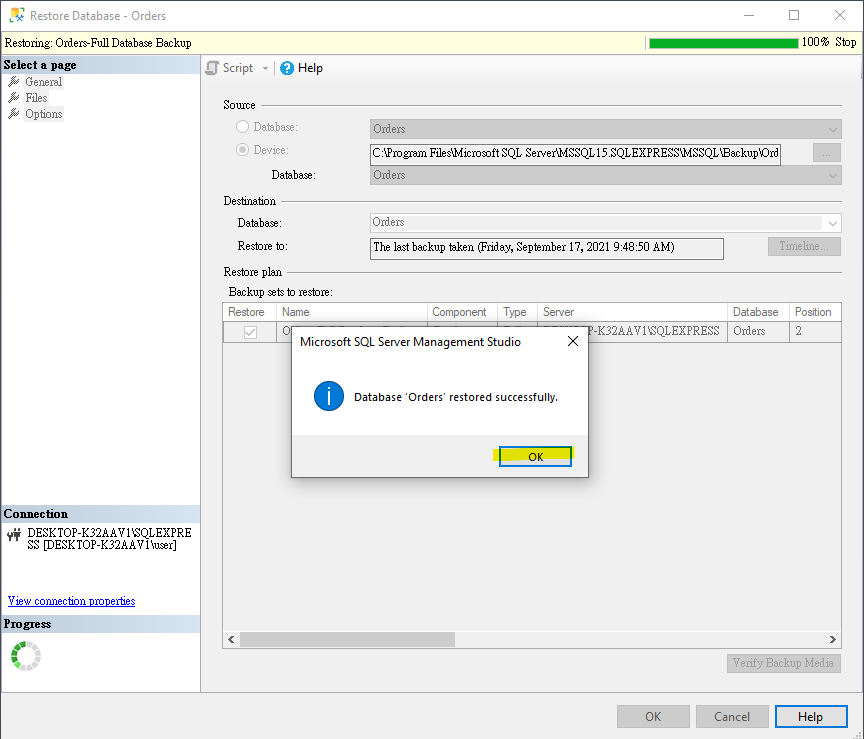
Task: Select the General page icon
Action: (13, 81)
